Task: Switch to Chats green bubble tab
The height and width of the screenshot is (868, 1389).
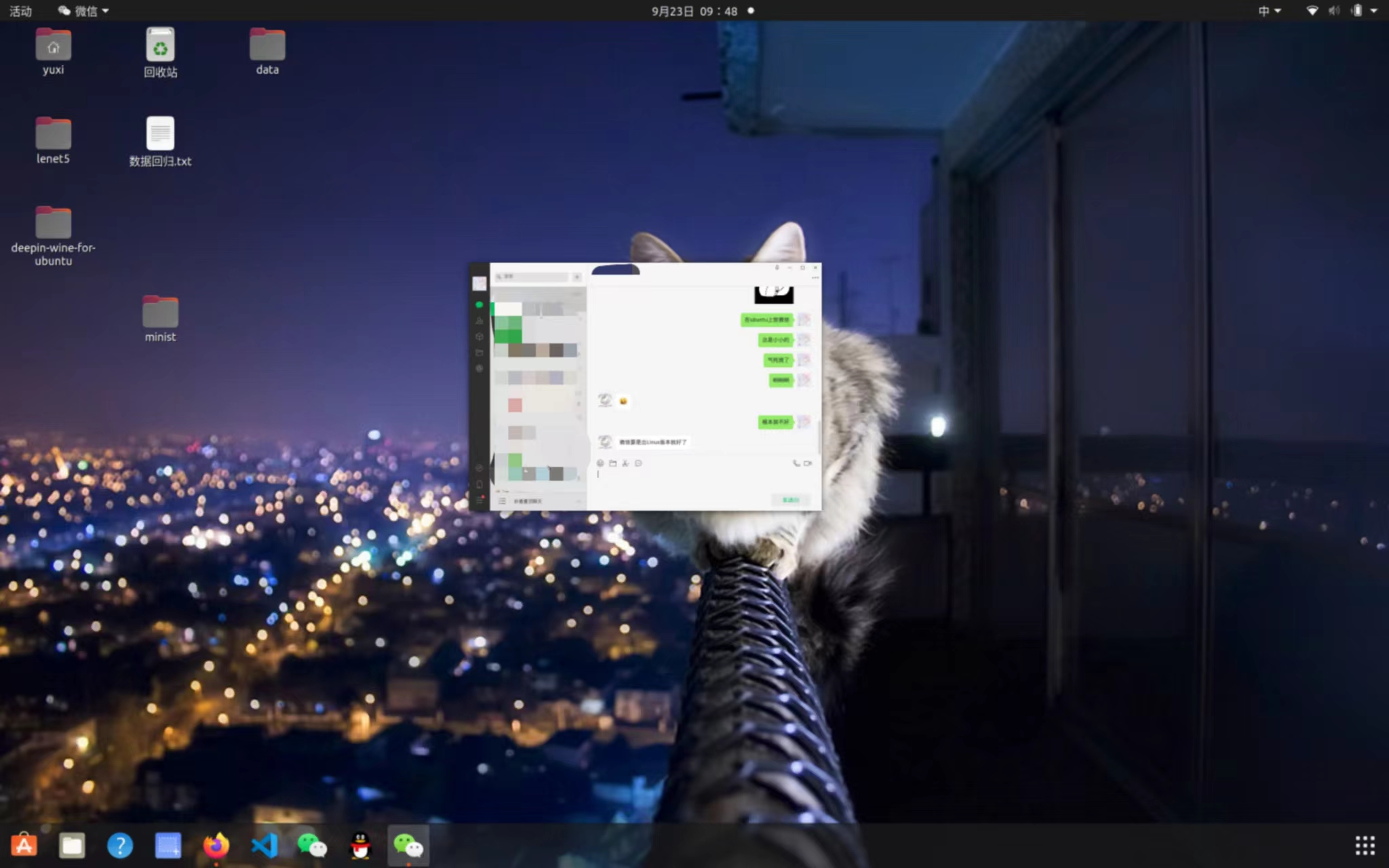Action: pyautogui.click(x=480, y=304)
